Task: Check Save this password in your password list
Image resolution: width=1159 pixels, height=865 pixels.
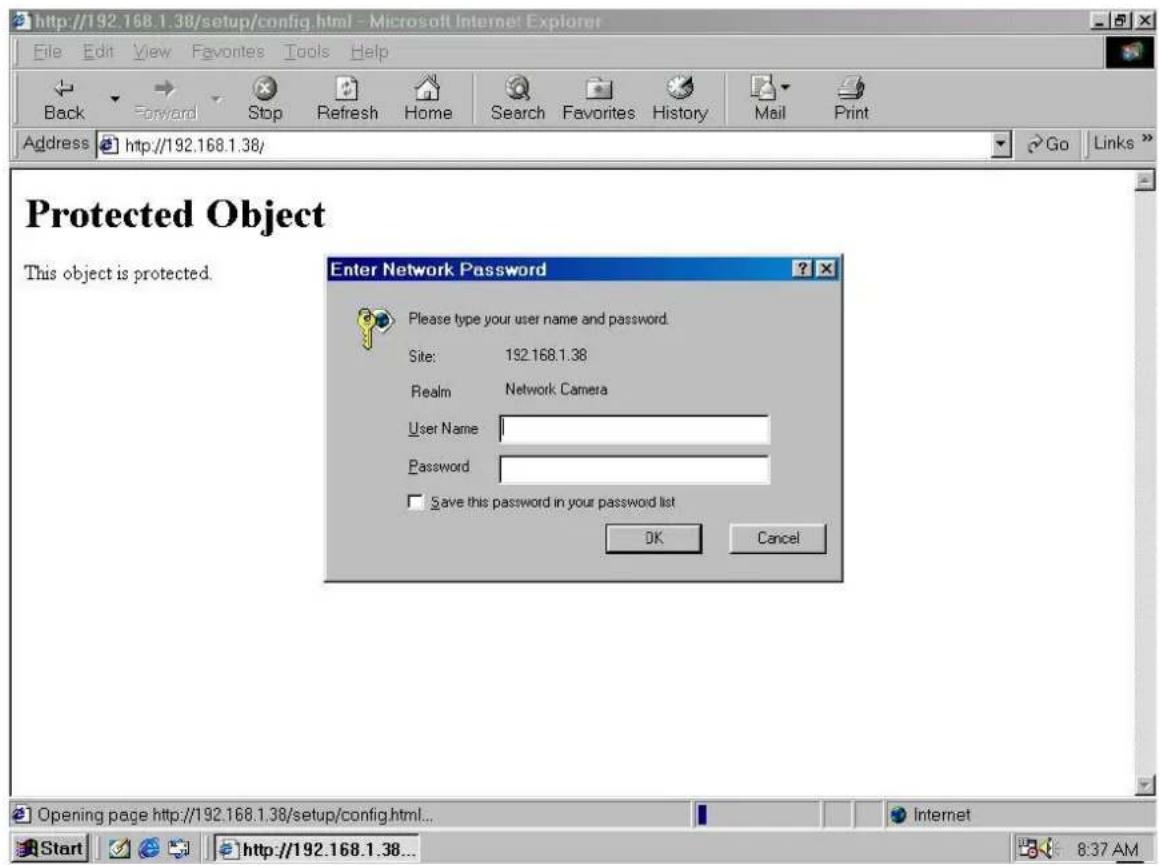Action: tap(415, 503)
